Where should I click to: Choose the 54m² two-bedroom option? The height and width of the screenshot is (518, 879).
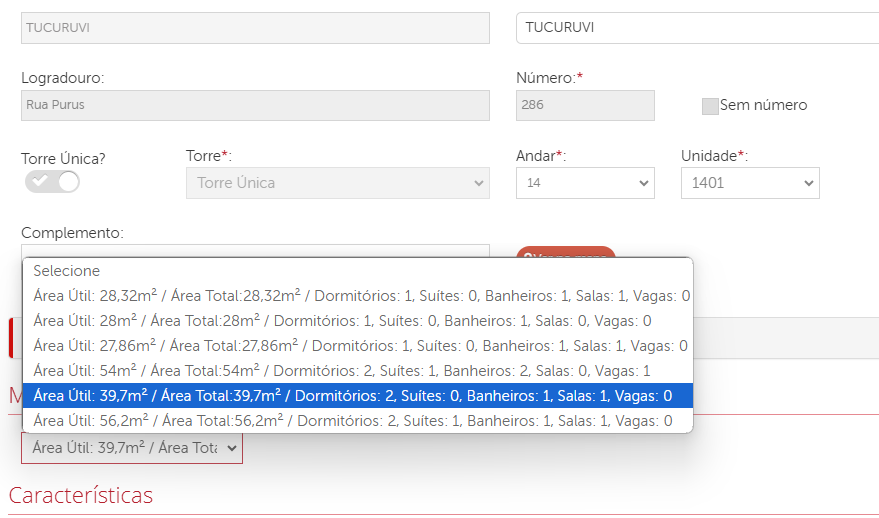(342, 371)
